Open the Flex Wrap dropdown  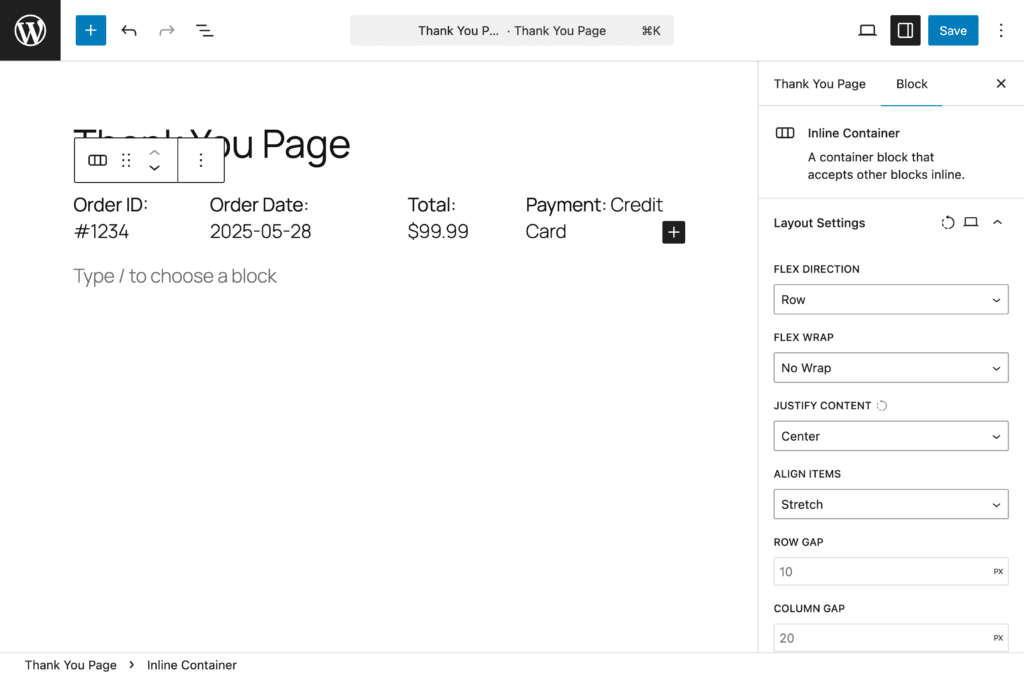coord(890,368)
